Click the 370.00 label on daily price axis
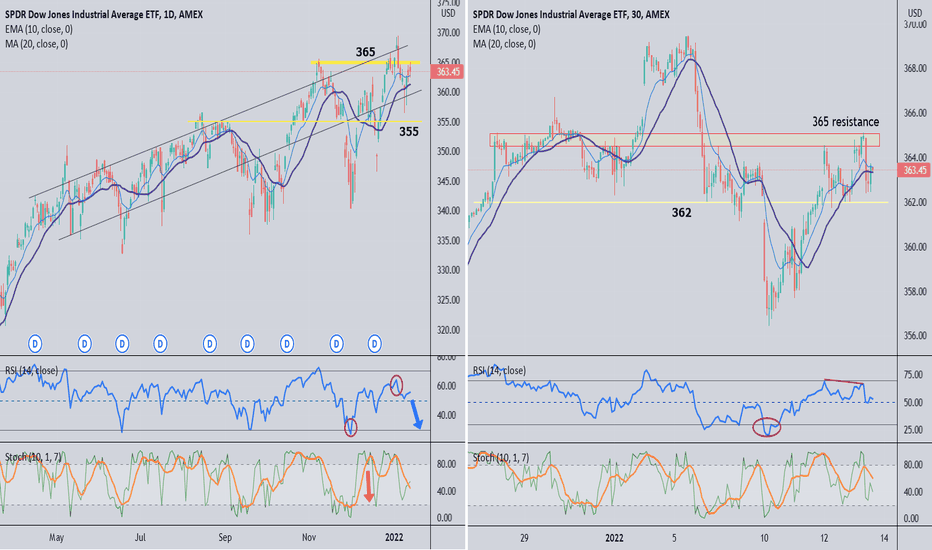932x550 pixels. click(x=449, y=33)
